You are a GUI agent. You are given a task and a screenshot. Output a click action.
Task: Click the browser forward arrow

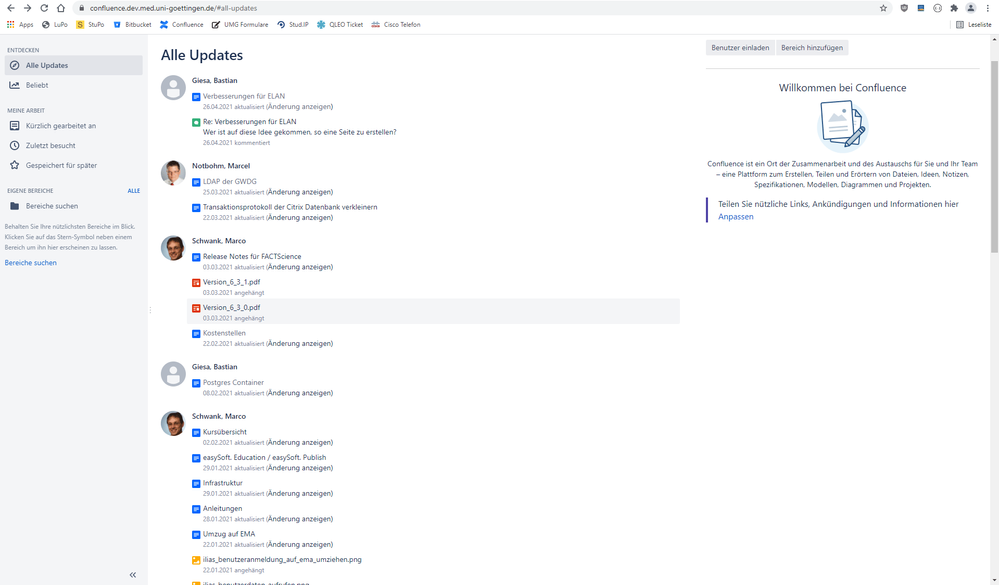27,8
